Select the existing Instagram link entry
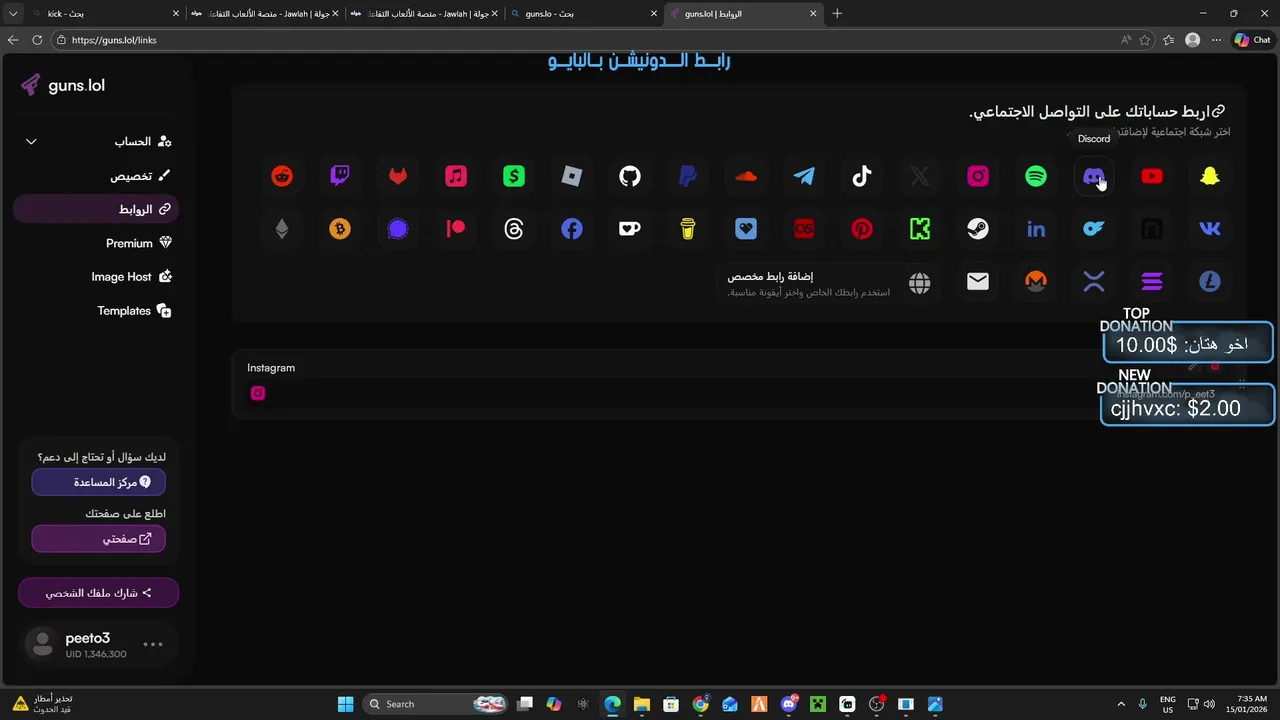This screenshot has height=720, width=1280. point(740,385)
